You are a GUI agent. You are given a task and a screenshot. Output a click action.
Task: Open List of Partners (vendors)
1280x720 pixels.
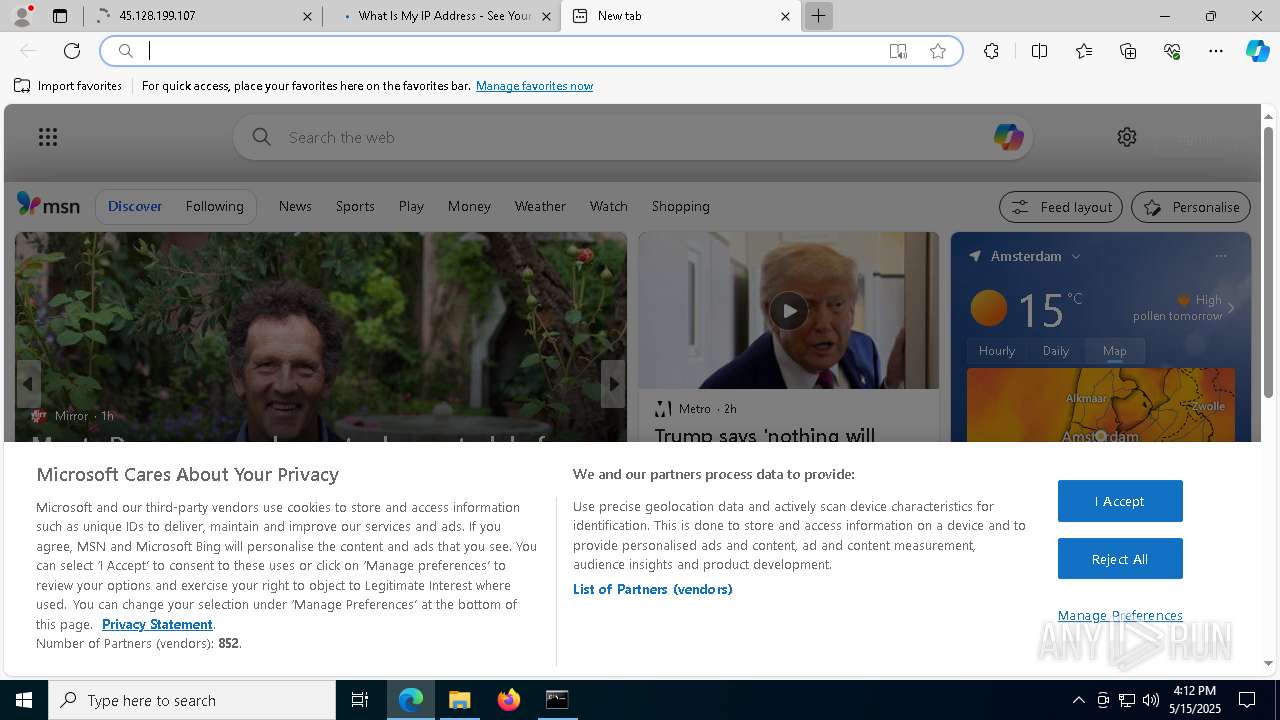653,589
